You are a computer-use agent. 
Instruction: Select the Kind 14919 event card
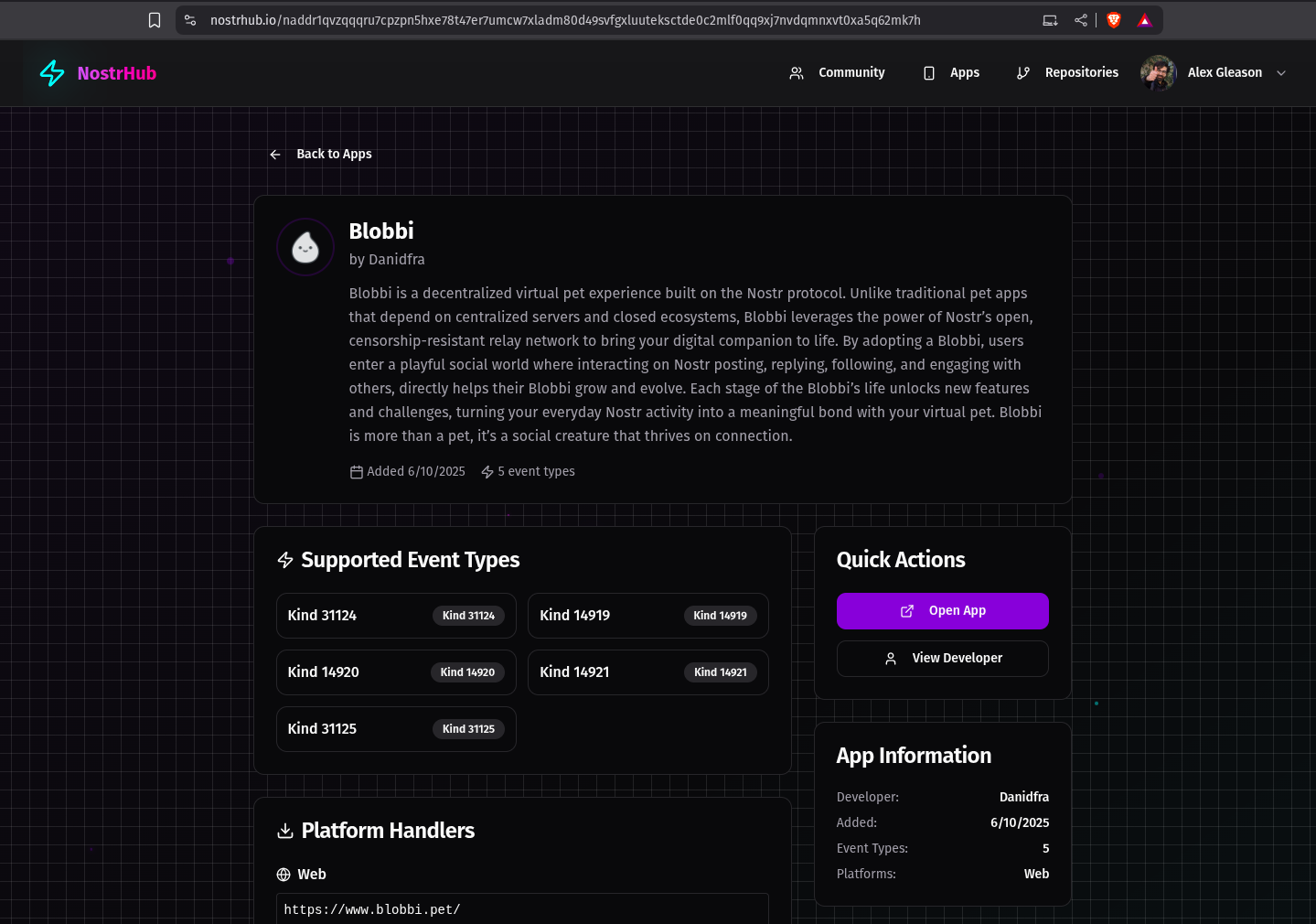click(x=648, y=616)
